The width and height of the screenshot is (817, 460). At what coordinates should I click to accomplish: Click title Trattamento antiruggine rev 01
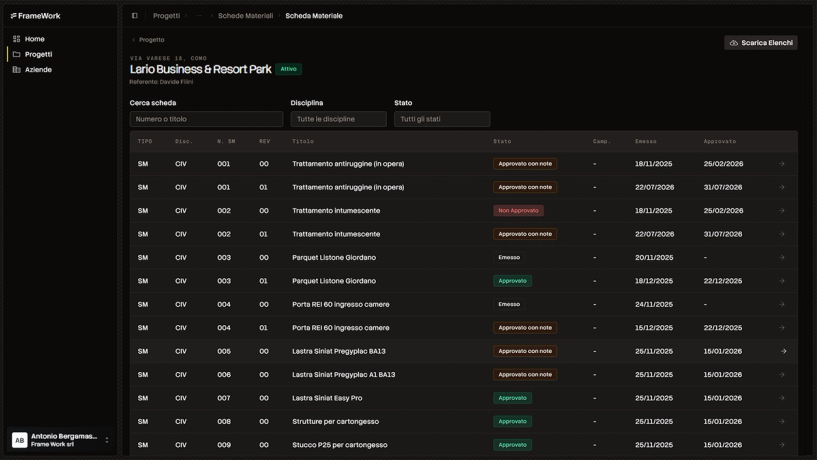point(348,187)
